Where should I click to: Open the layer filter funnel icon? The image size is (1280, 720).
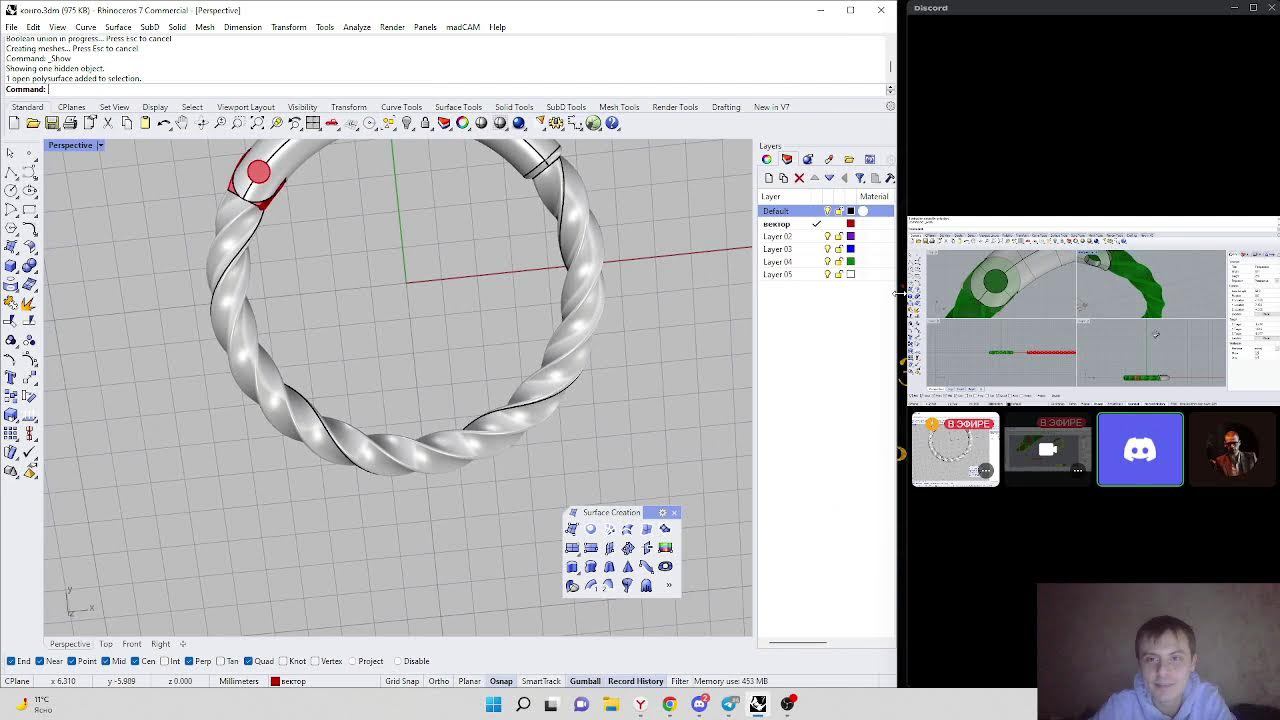[x=859, y=178]
